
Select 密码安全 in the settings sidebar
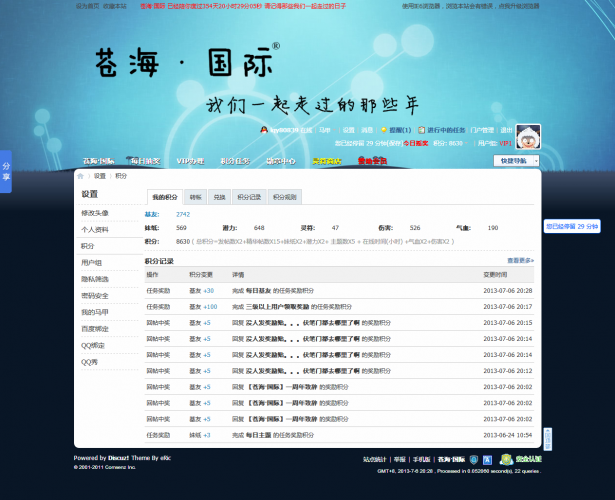95,296
